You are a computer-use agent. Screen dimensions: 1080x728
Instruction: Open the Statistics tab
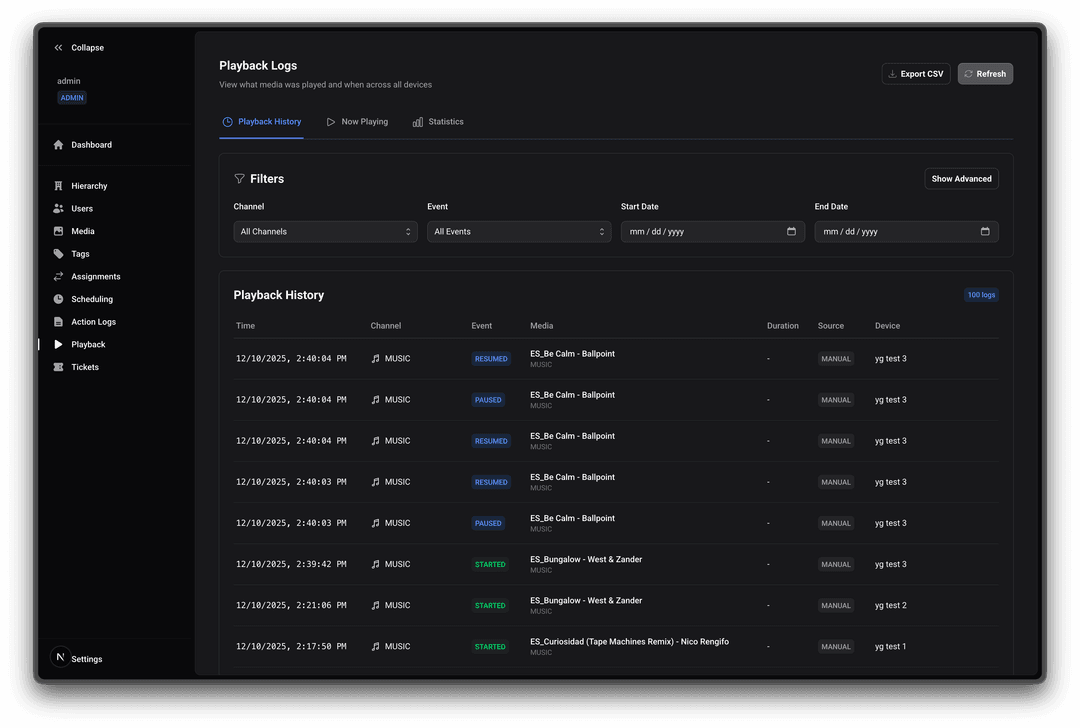[x=438, y=121]
